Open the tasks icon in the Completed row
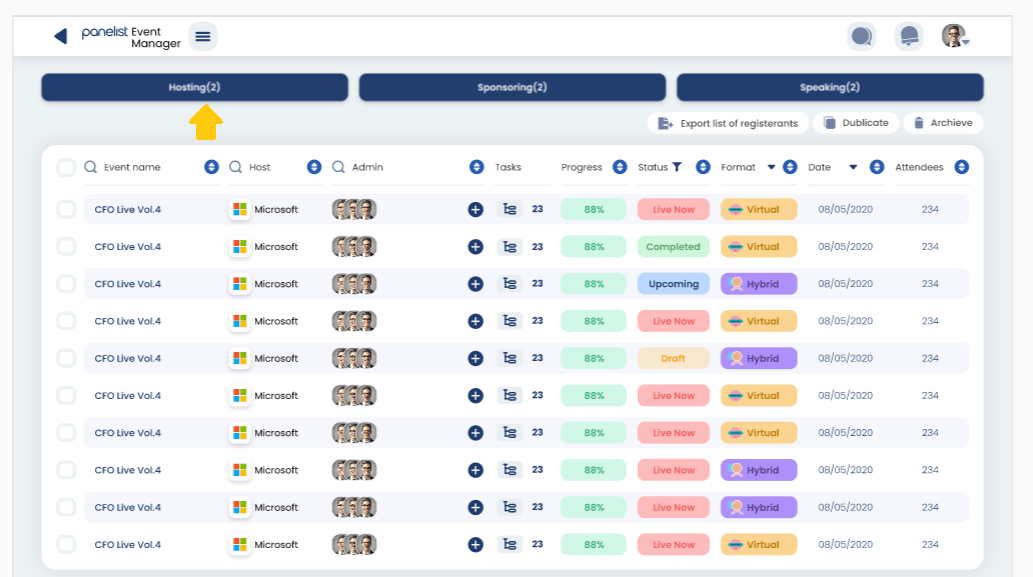Image resolution: width=1033 pixels, height=577 pixels. tap(509, 247)
